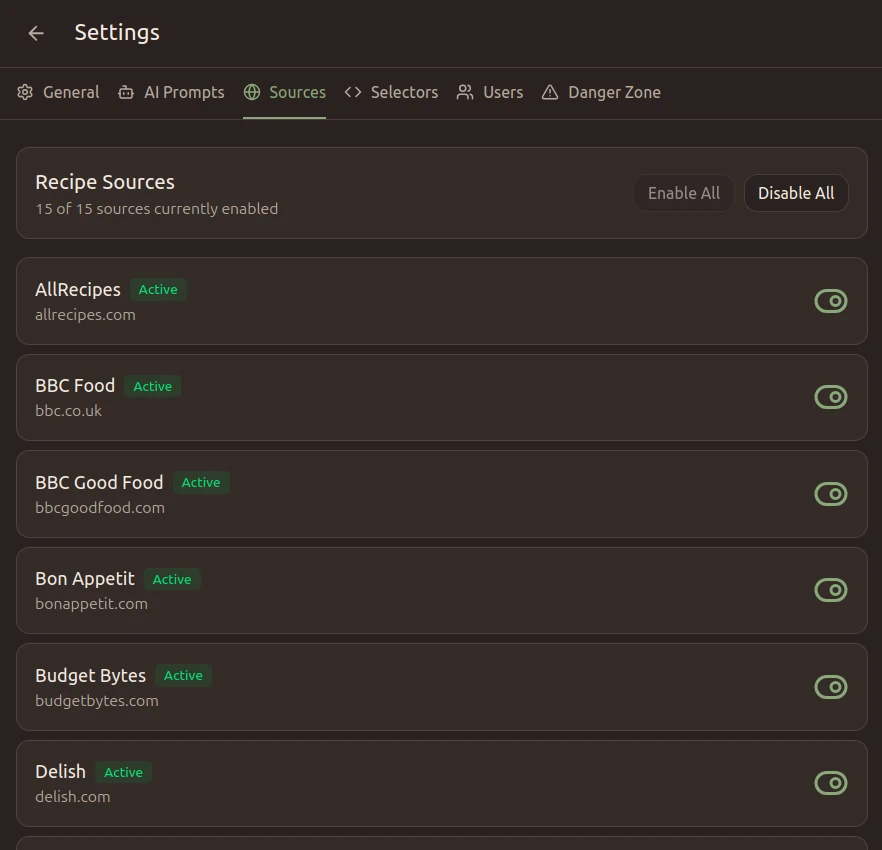Screen dimensions: 882x850
Task: Open the Selectors tab
Action: [403, 92]
